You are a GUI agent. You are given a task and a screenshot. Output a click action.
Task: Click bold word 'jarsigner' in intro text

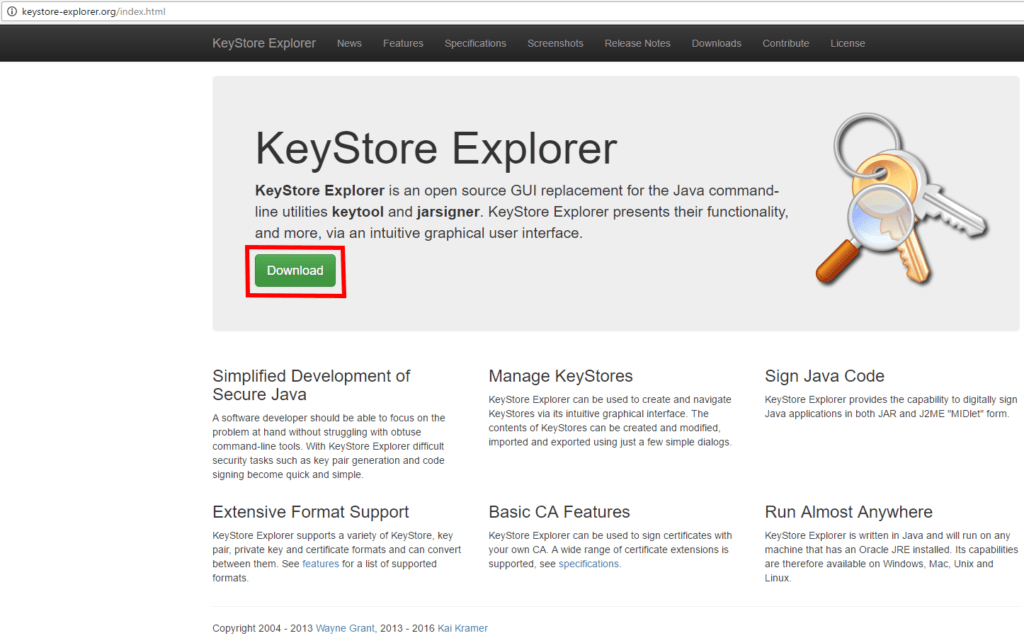pyautogui.click(x=448, y=212)
